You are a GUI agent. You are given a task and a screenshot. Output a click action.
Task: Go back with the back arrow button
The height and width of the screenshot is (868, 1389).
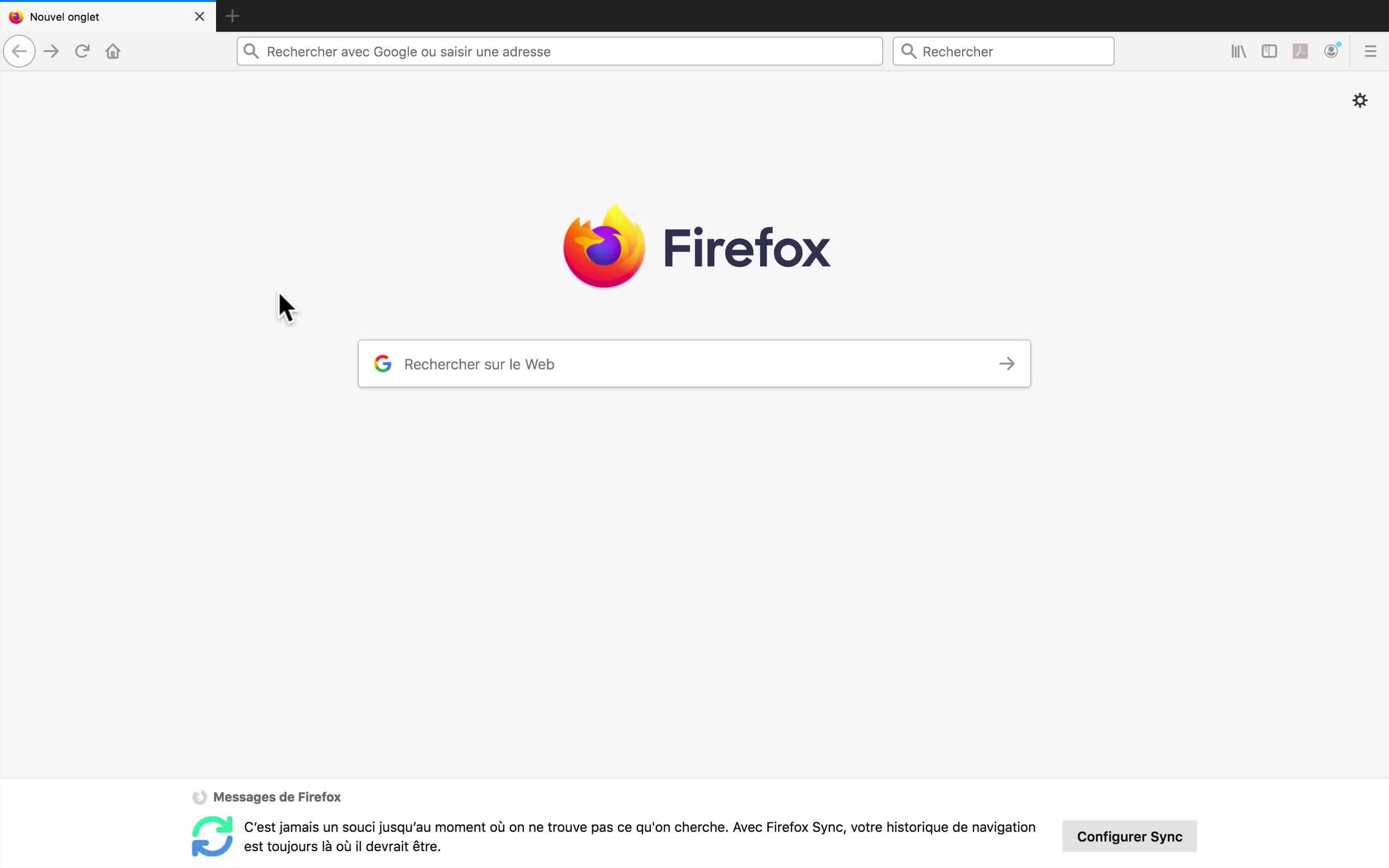[x=19, y=51]
